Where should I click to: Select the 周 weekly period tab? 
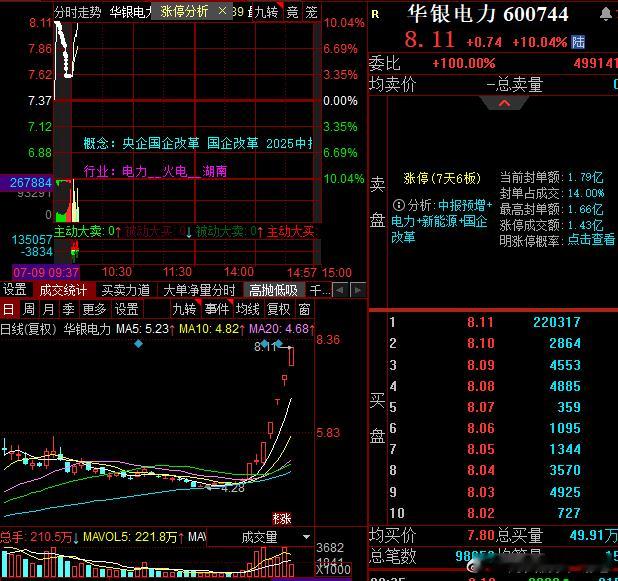click(x=28, y=309)
